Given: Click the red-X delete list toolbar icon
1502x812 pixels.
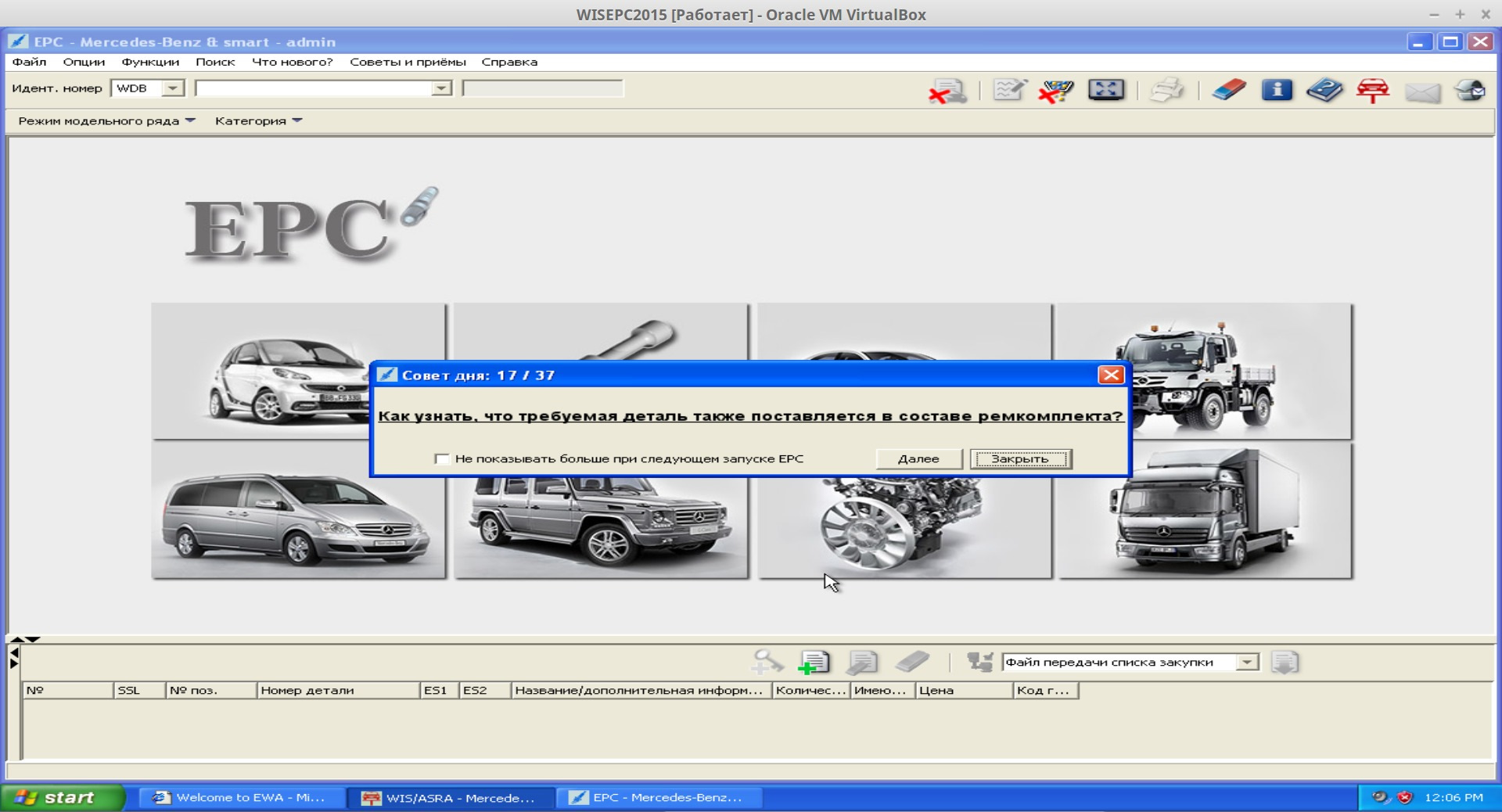Looking at the screenshot, I should coord(947,91).
